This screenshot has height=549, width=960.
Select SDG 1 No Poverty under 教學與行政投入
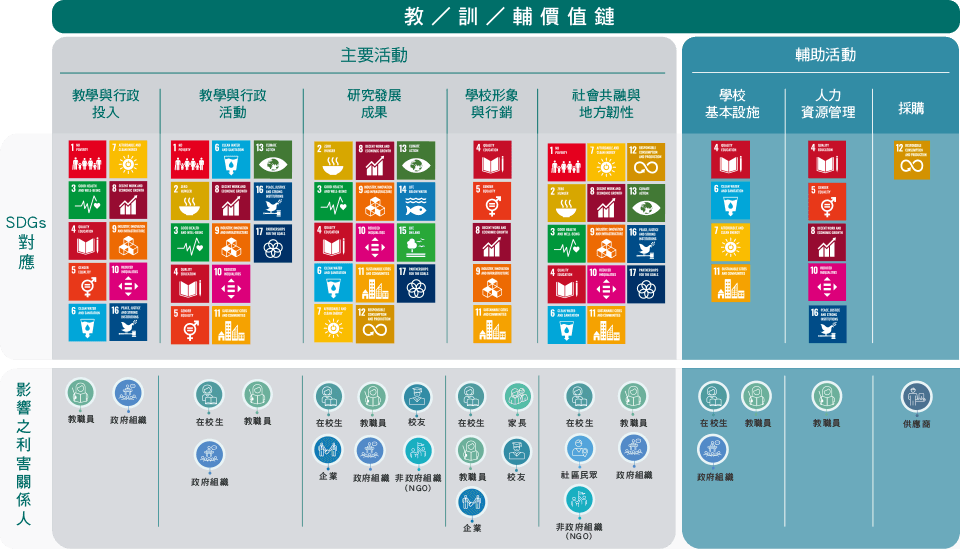[87, 159]
